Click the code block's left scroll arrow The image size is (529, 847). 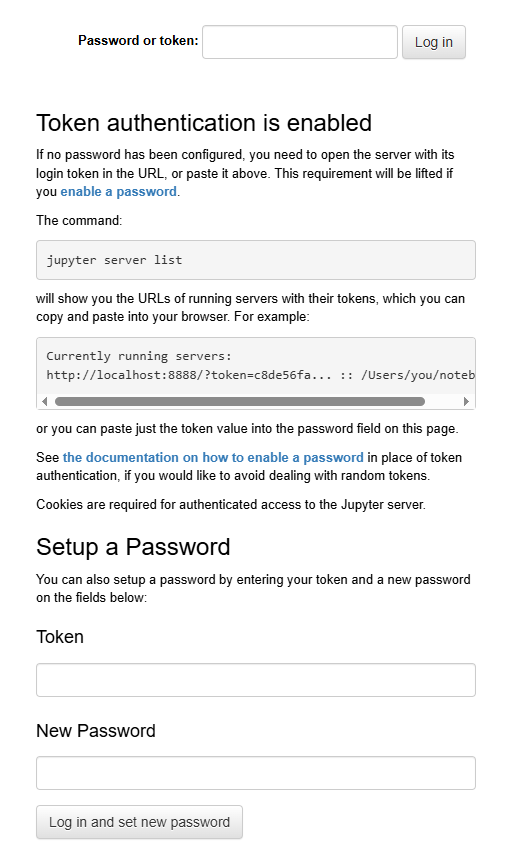pyautogui.click(x=45, y=401)
